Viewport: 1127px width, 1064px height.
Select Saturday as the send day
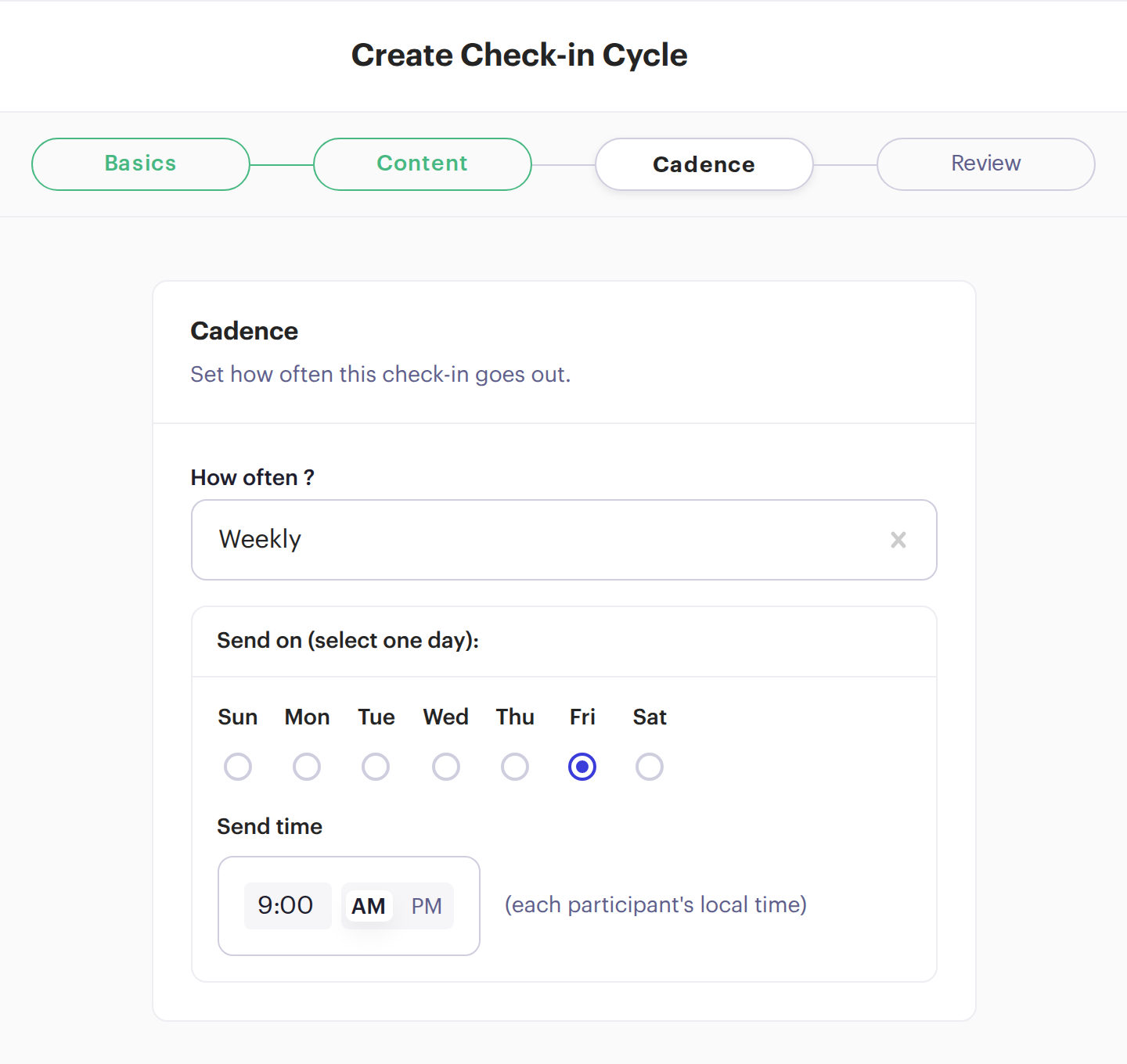pyautogui.click(x=650, y=767)
